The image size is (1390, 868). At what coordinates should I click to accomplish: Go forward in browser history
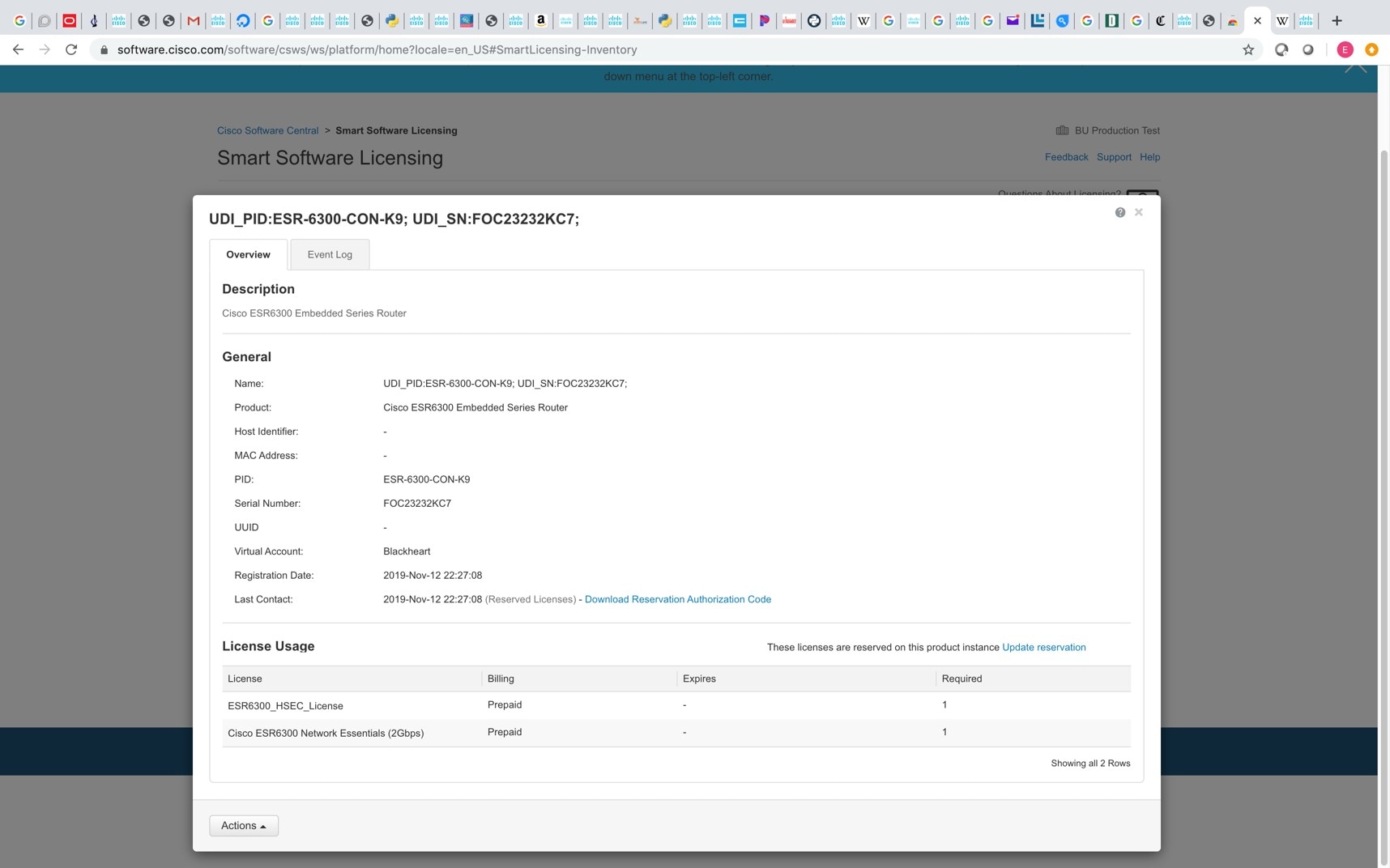(45, 49)
